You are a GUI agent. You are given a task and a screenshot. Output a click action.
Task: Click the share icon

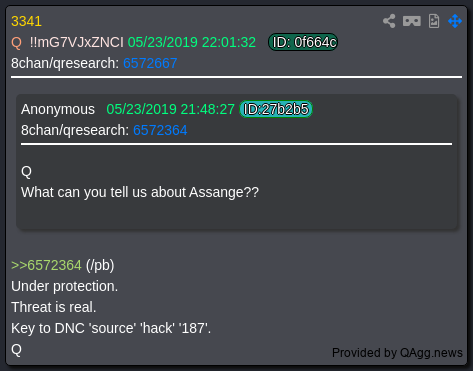pyautogui.click(x=389, y=21)
